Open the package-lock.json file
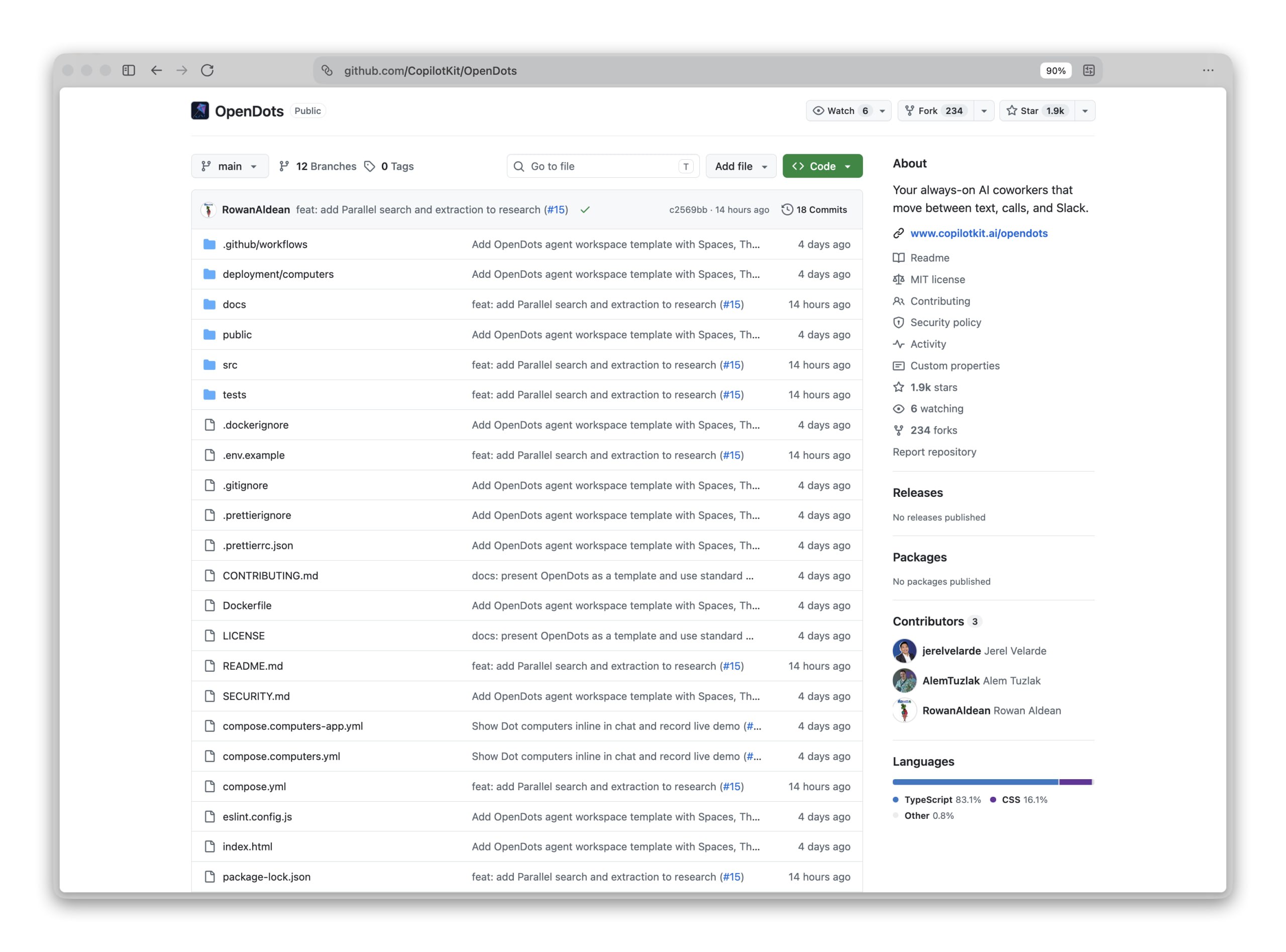The image size is (1286, 952). 266,877
